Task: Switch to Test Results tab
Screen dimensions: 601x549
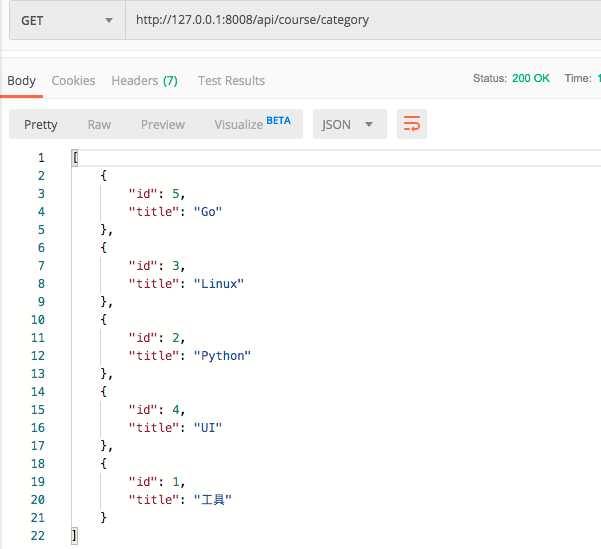Action: click(x=231, y=80)
